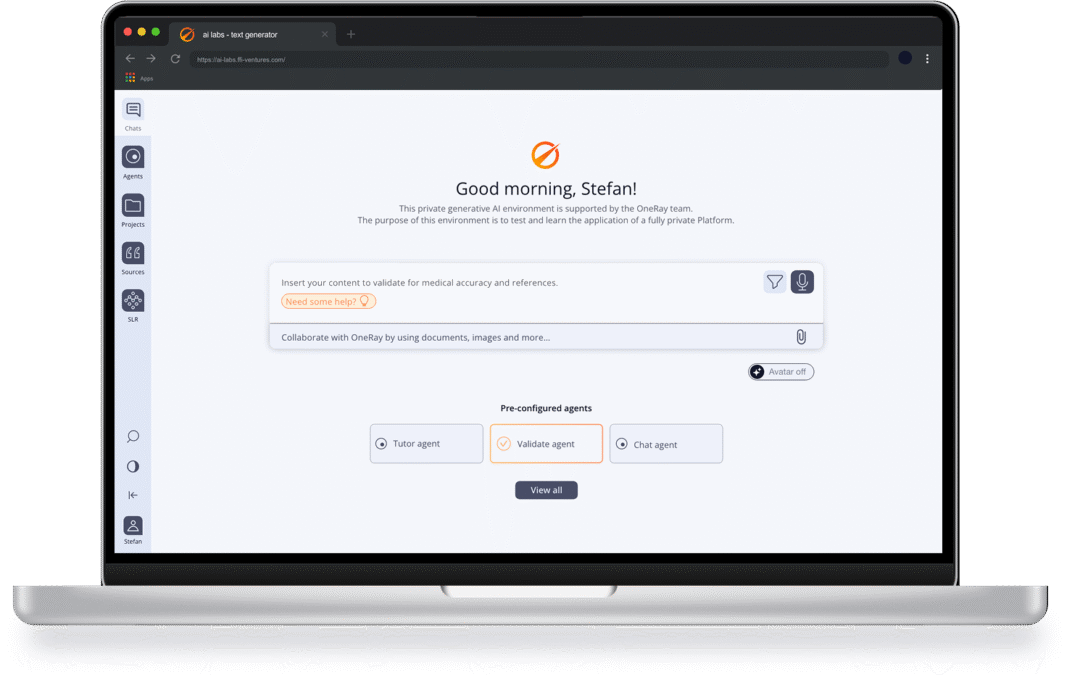Viewport: 1080px width, 675px height.
Task: Open the Sources quote icon
Action: [133, 254]
